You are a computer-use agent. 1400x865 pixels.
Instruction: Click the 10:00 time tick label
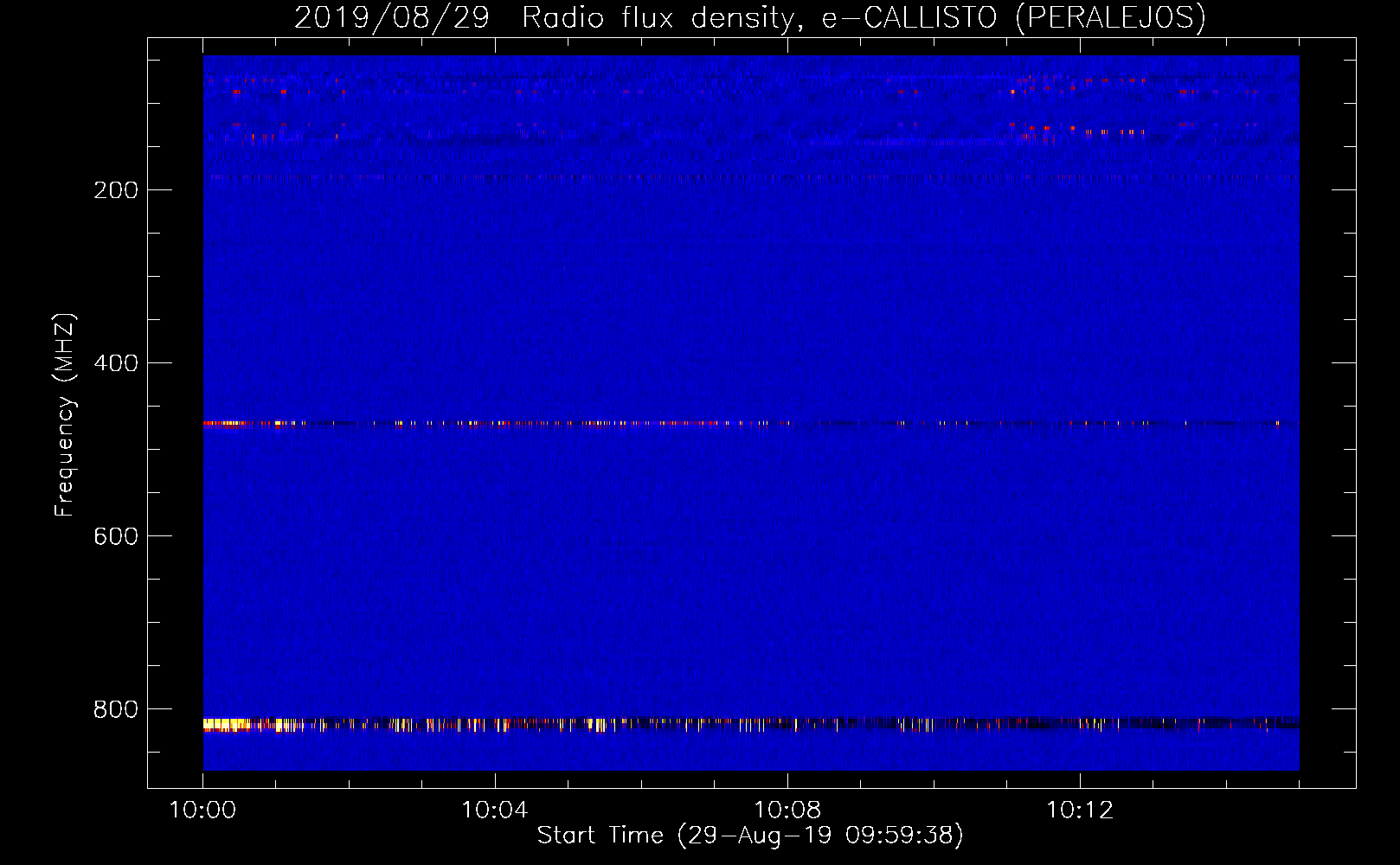click(202, 811)
